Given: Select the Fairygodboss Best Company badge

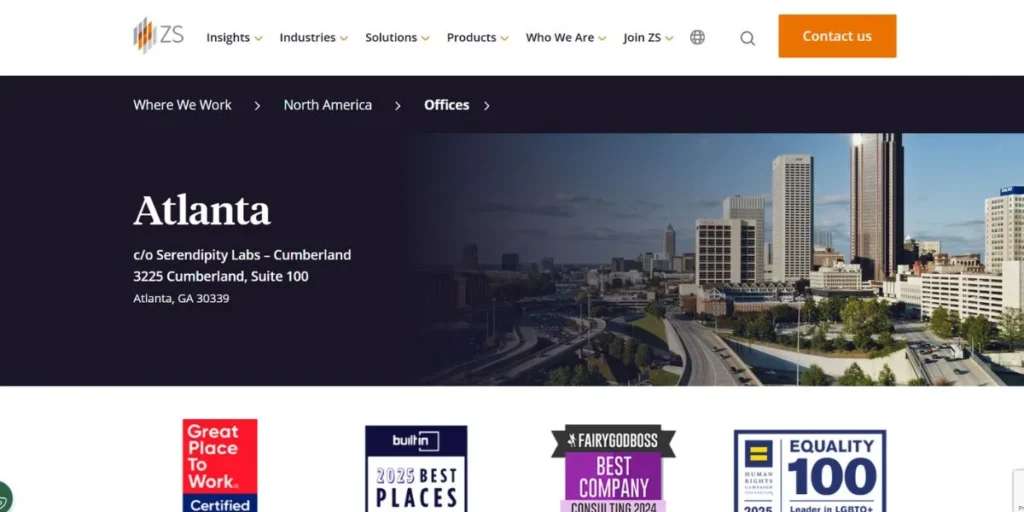Looking at the screenshot, I should [x=613, y=468].
